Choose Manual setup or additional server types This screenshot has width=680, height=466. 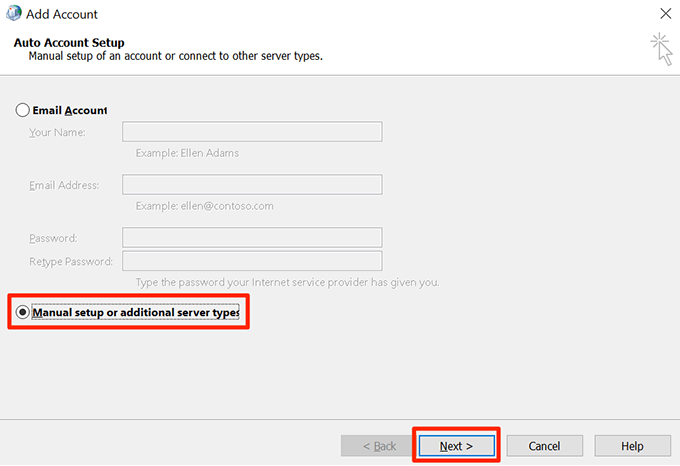pyautogui.click(x=24, y=312)
